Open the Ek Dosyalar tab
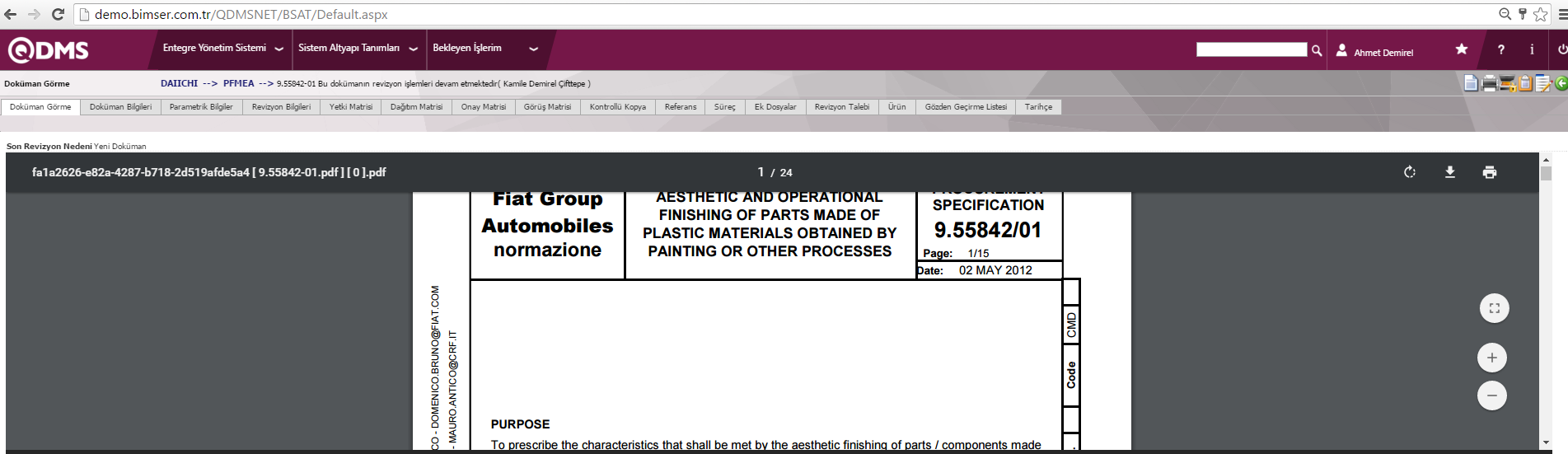The height and width of the screenshot is (454, 1568). tap(775, 107)
